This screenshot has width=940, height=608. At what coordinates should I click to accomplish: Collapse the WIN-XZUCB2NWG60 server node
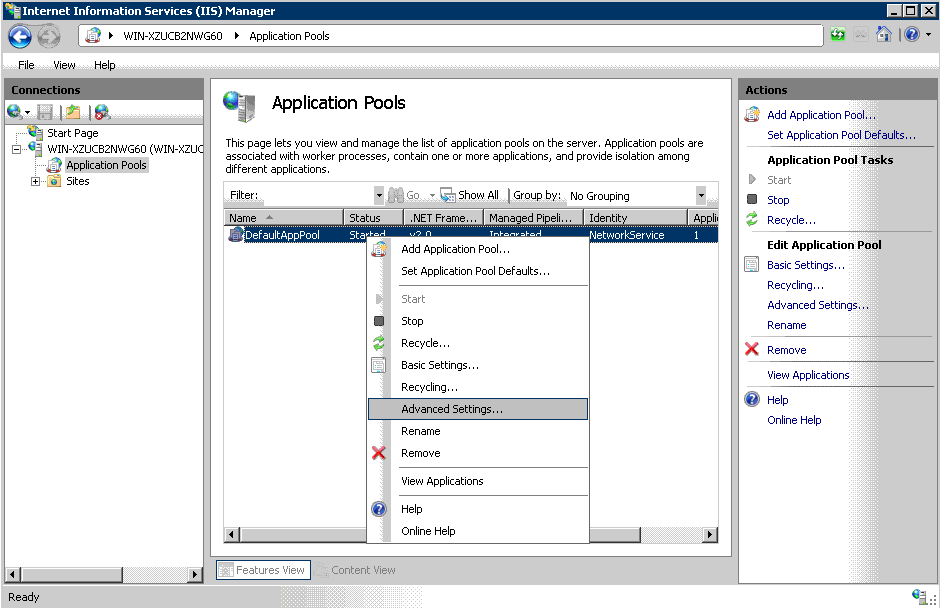(16, 149)
